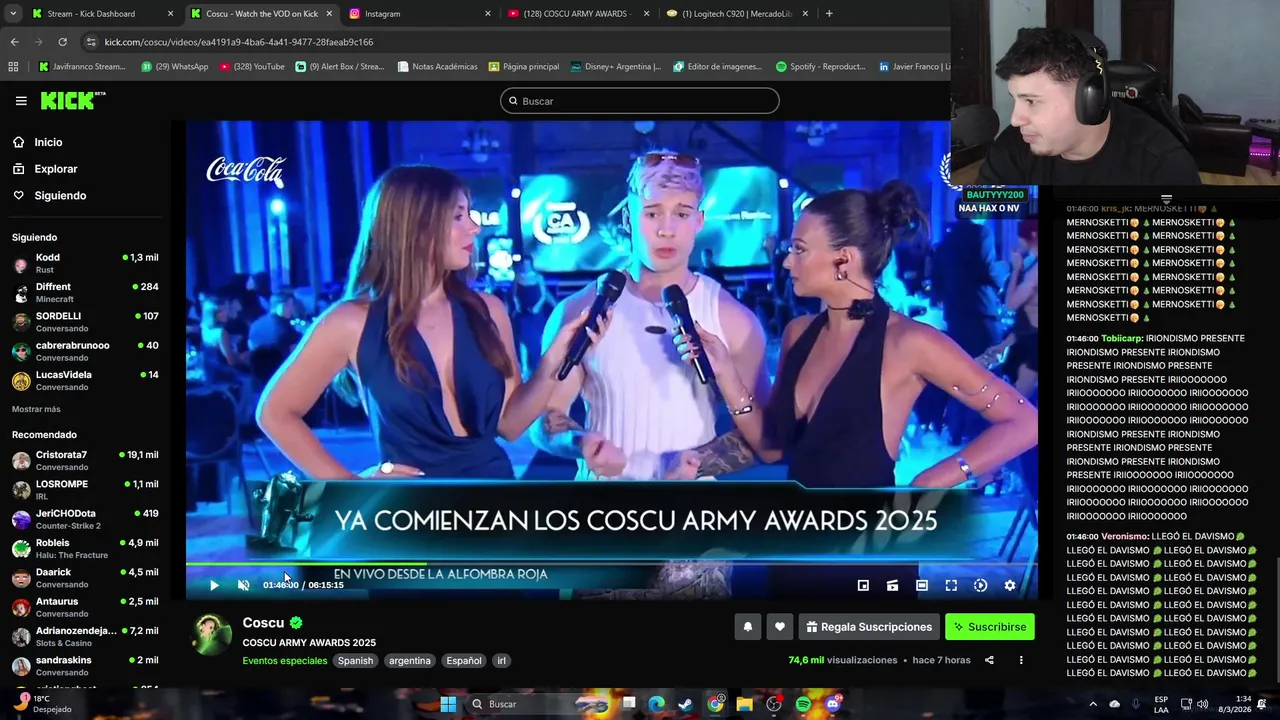Expand Mostrar más under followed channels
The width and height of the screenshot is (1280, 720).
36,409
